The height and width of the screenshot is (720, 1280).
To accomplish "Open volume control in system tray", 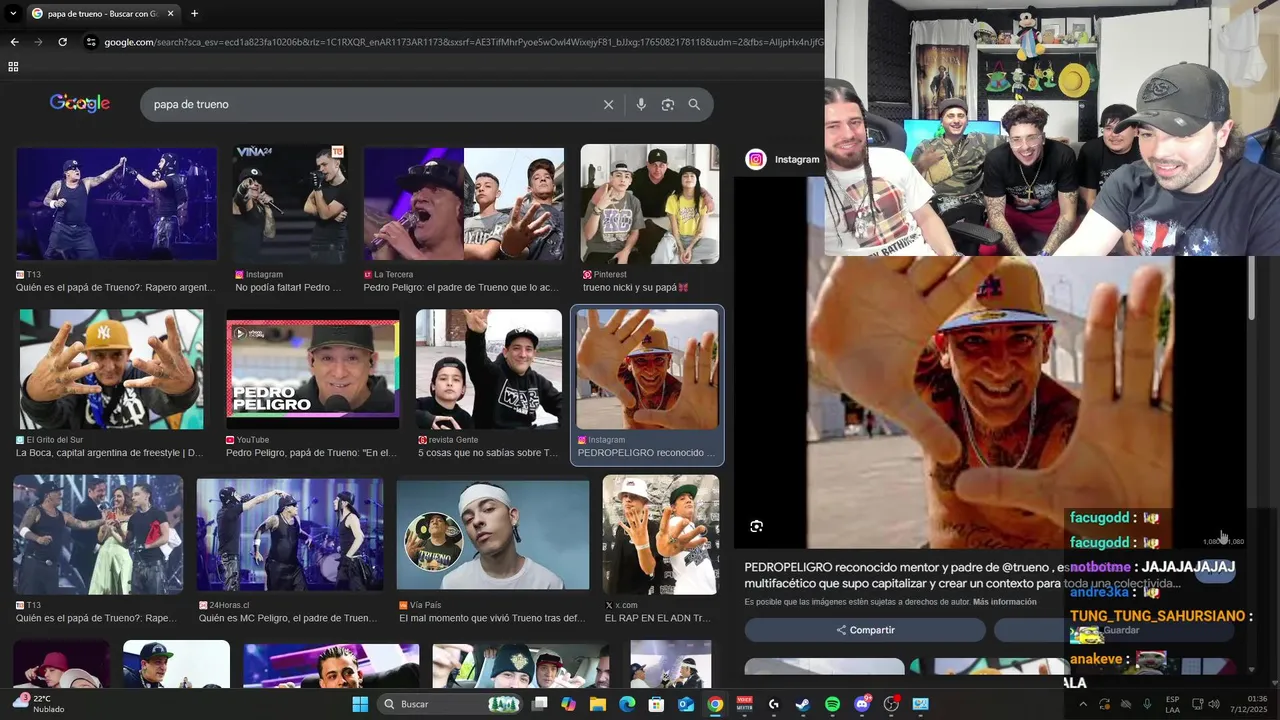I will (x=1214, y=704).
